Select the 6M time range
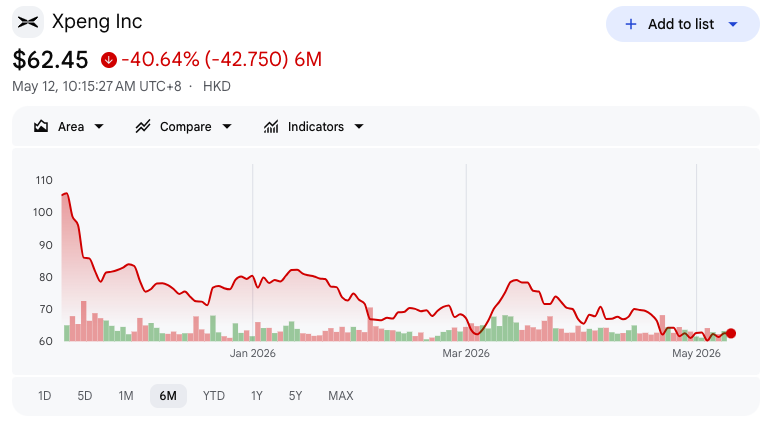This screenshot has height=423, width=769. click(x=168, y=396)
